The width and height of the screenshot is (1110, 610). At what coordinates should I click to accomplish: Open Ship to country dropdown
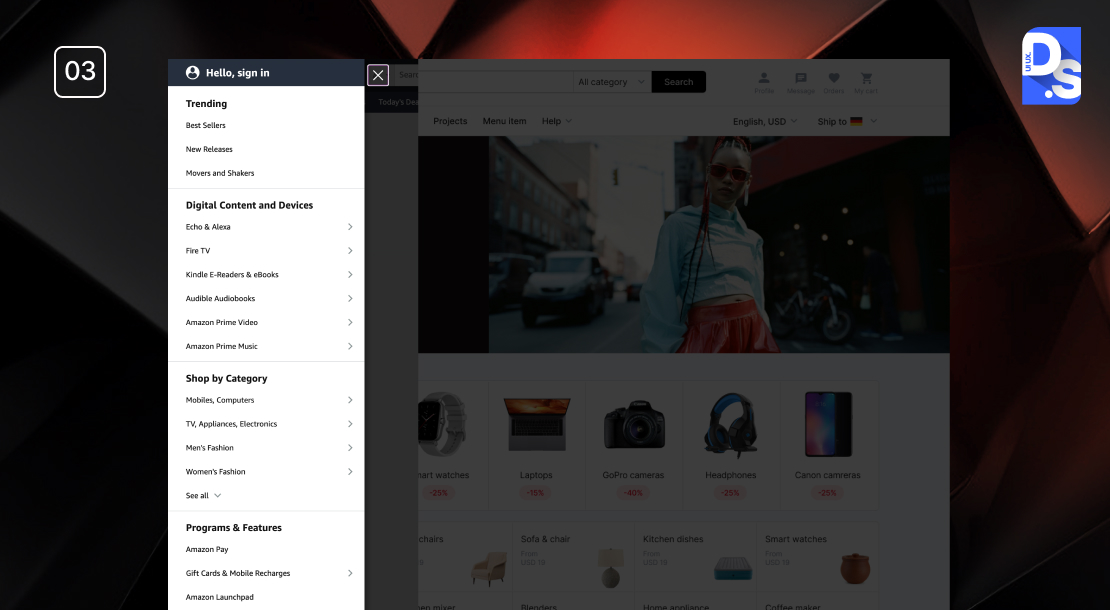click(x=847, y=121)
